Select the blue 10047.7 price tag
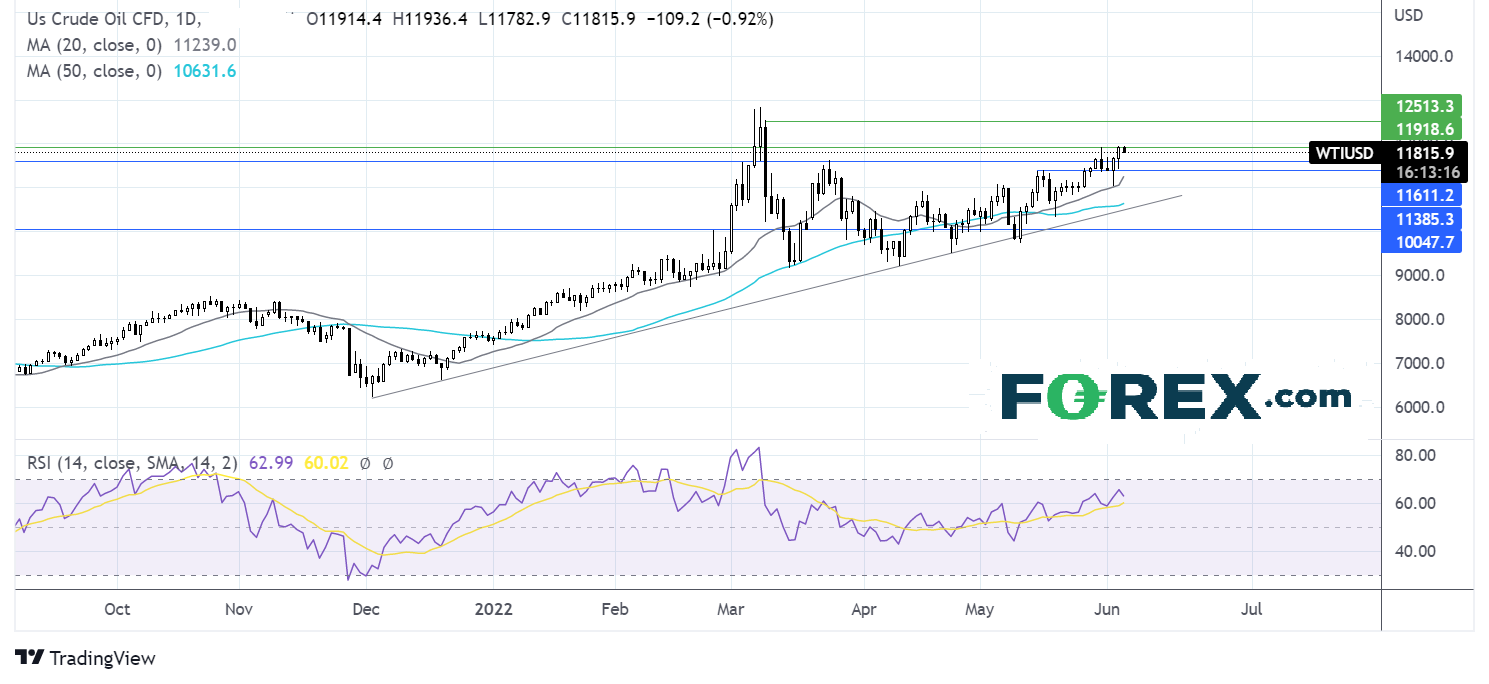The height and width of the screenshot is (684, 1489). point(1419,242)
